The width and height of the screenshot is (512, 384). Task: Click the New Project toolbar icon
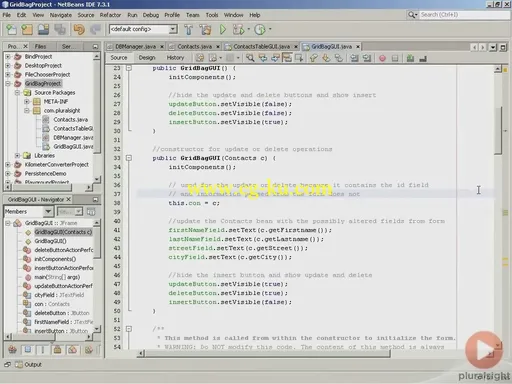(27, 30)
